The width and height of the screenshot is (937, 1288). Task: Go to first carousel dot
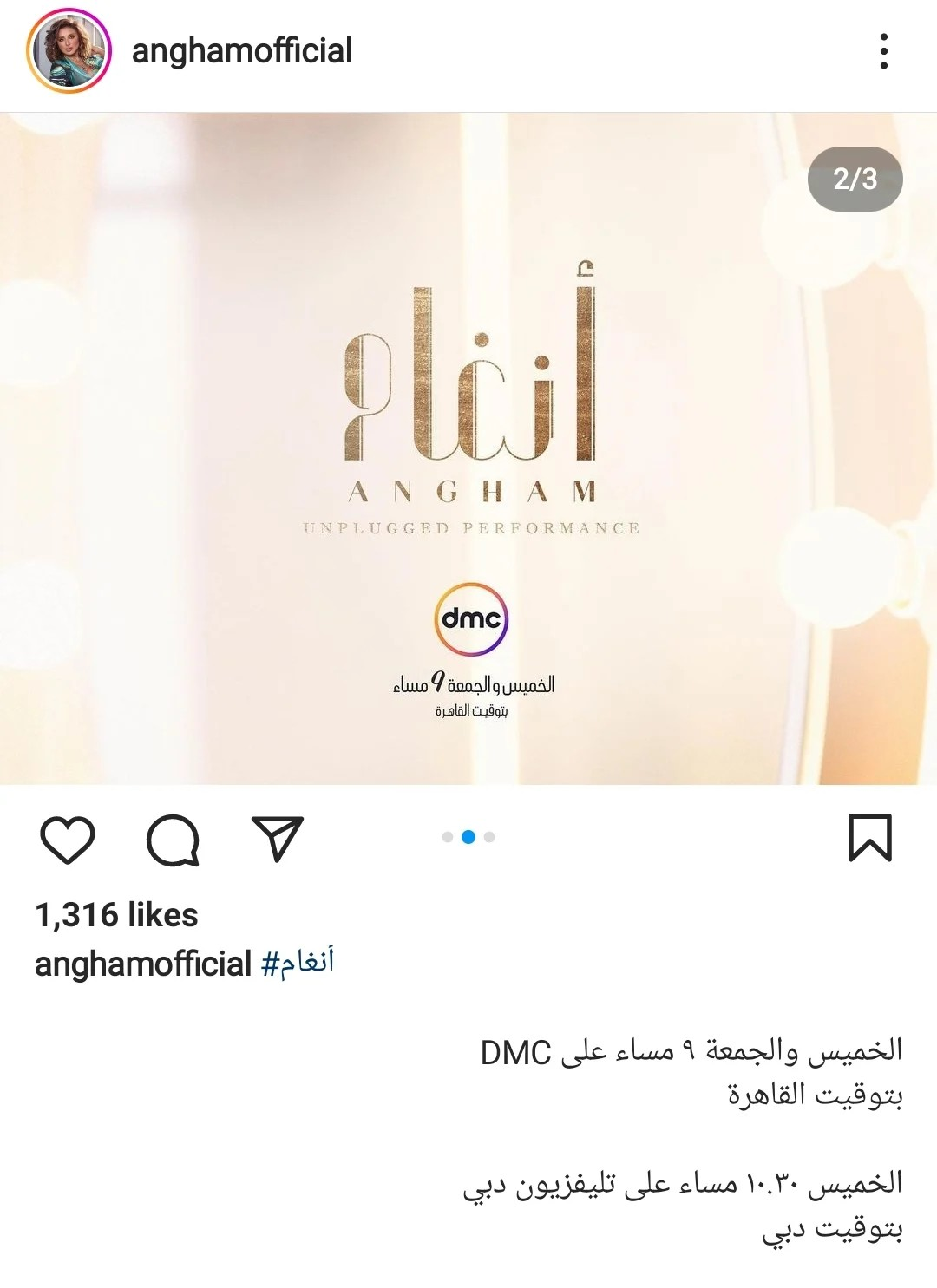pos(448,837)
